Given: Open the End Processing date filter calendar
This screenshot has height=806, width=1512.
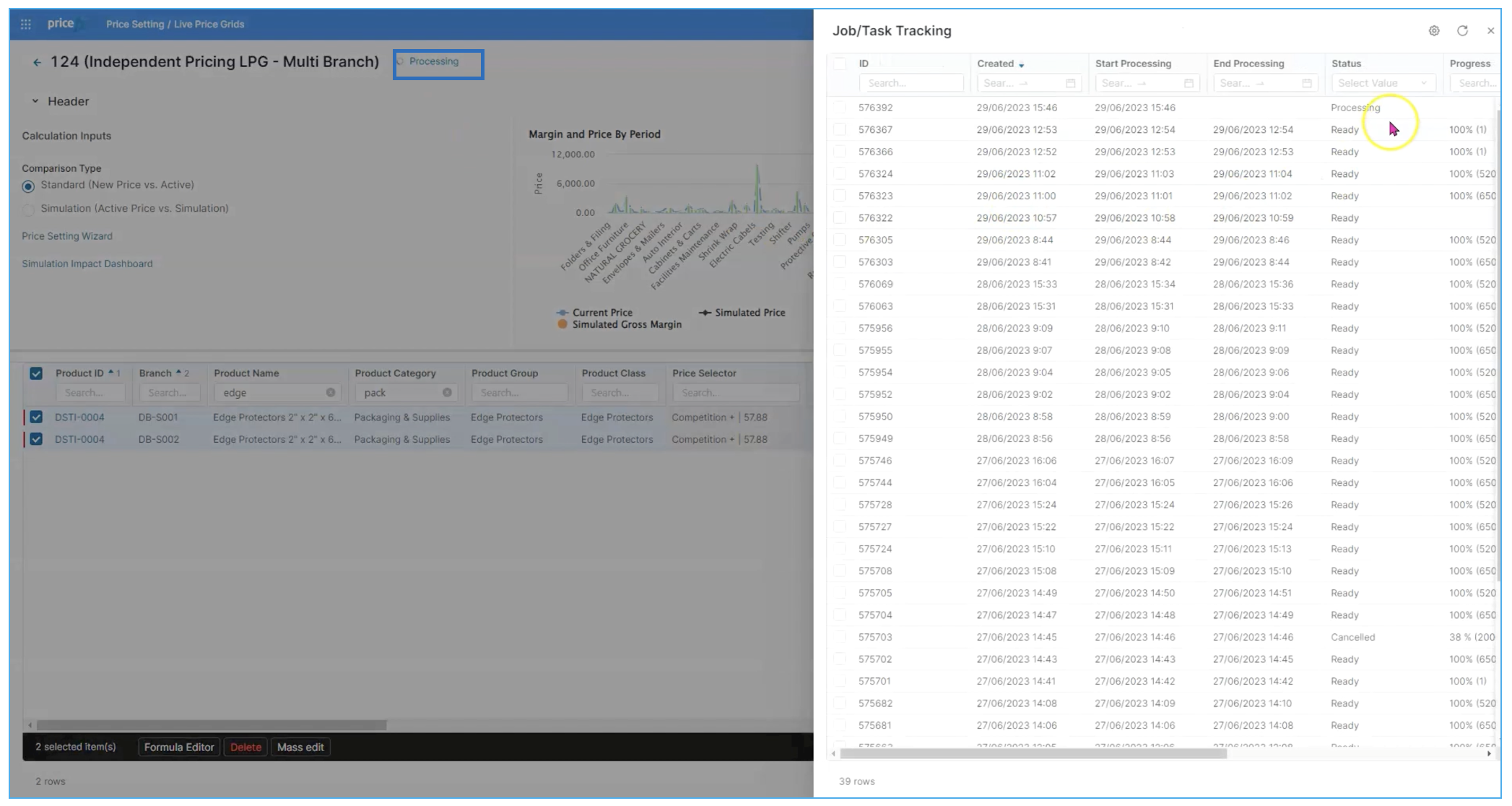Looking at the screenshot, I should point(1307,83).
